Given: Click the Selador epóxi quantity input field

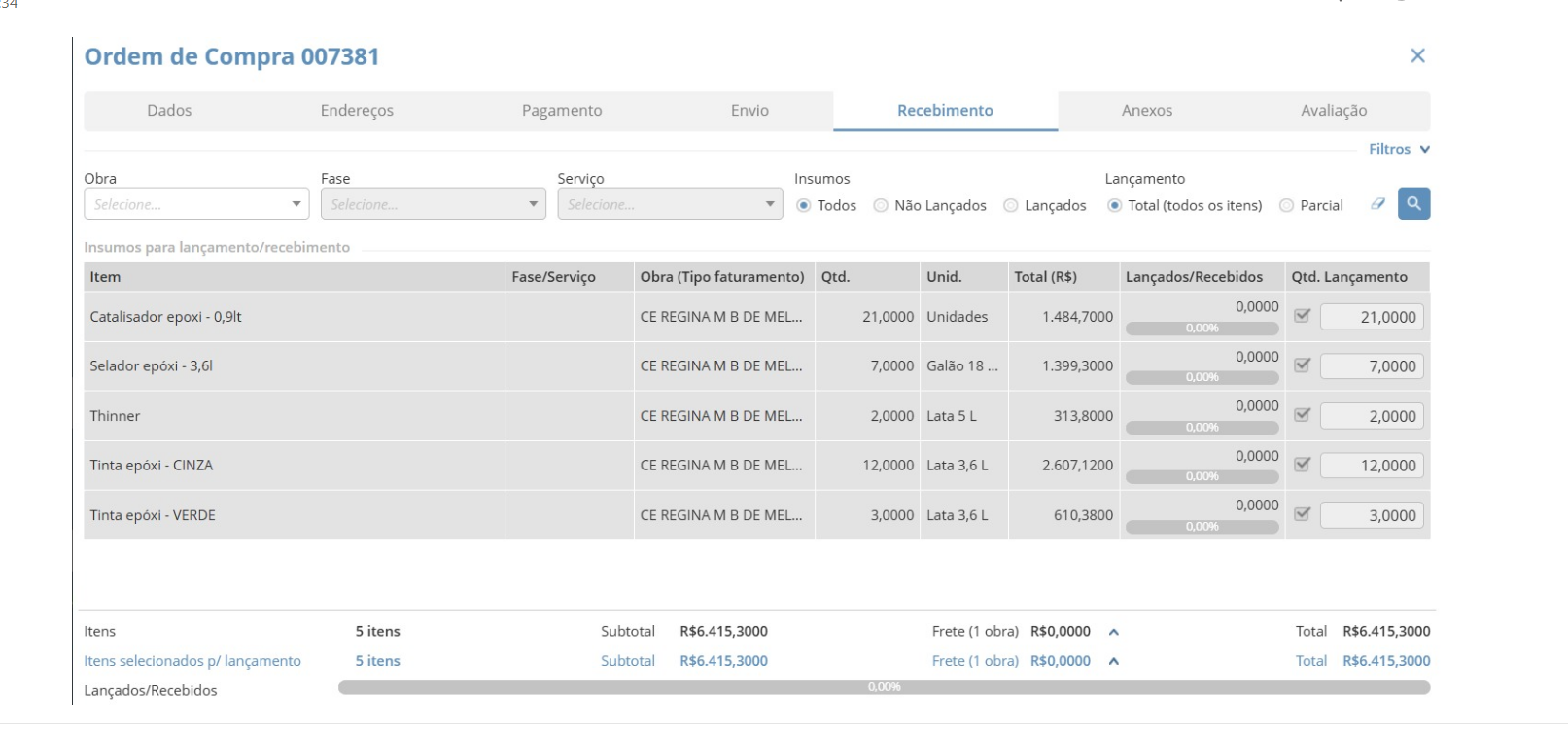Looking at the screenshot, I should (1372, 366).
